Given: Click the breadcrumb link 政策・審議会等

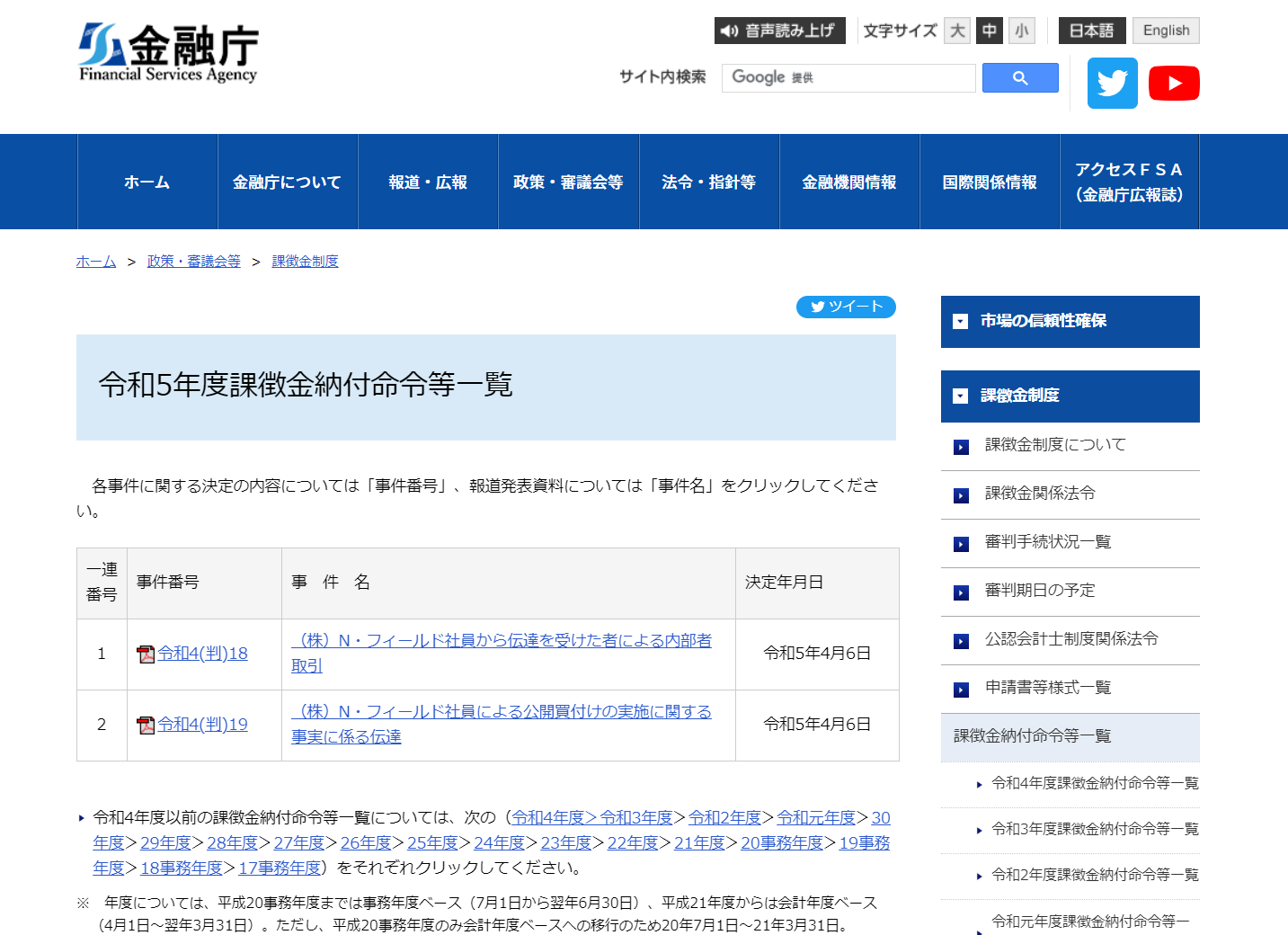Looking at the screenshot, I should (x=193, y=261).
